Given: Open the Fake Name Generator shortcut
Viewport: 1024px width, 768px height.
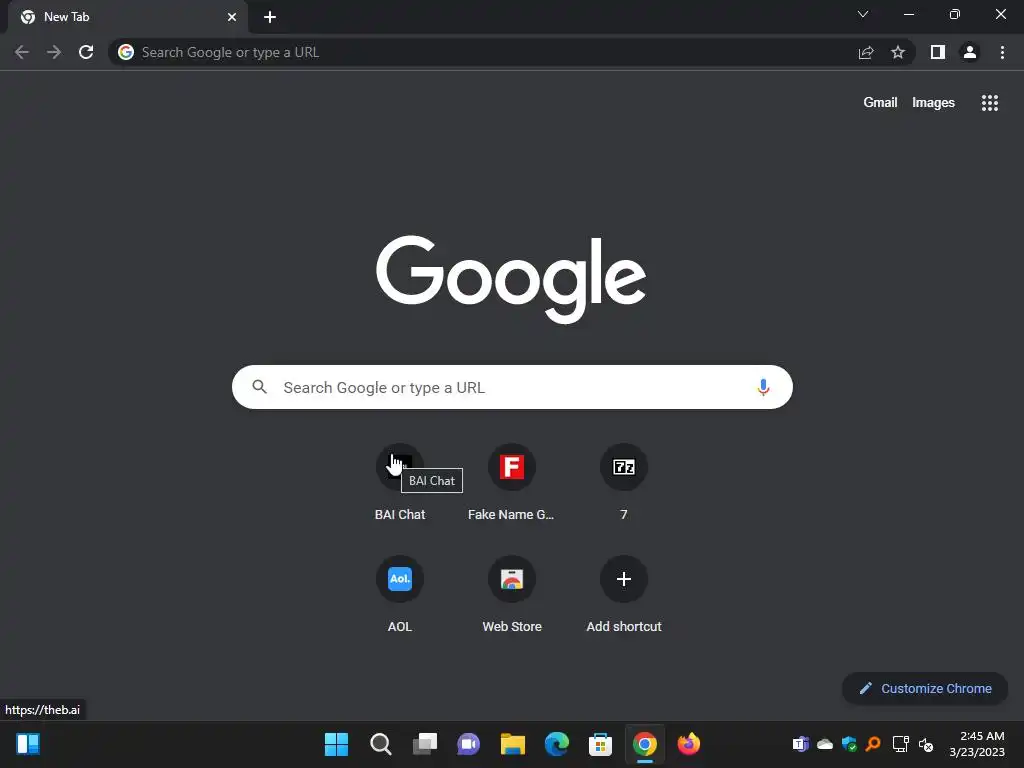Looking at the screenshot, I should [x=511, y=483].
